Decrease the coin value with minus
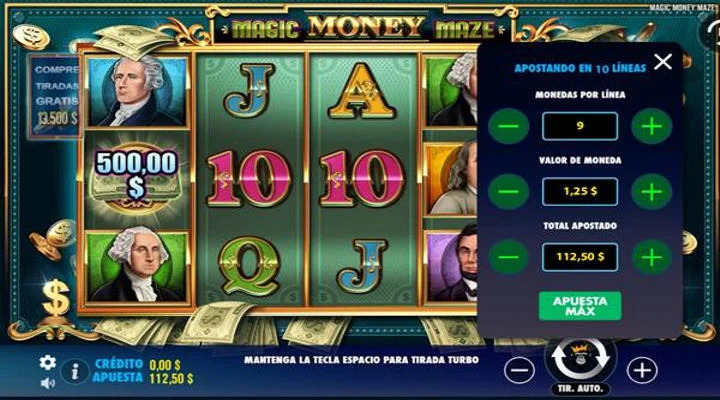 click(508, 192)
